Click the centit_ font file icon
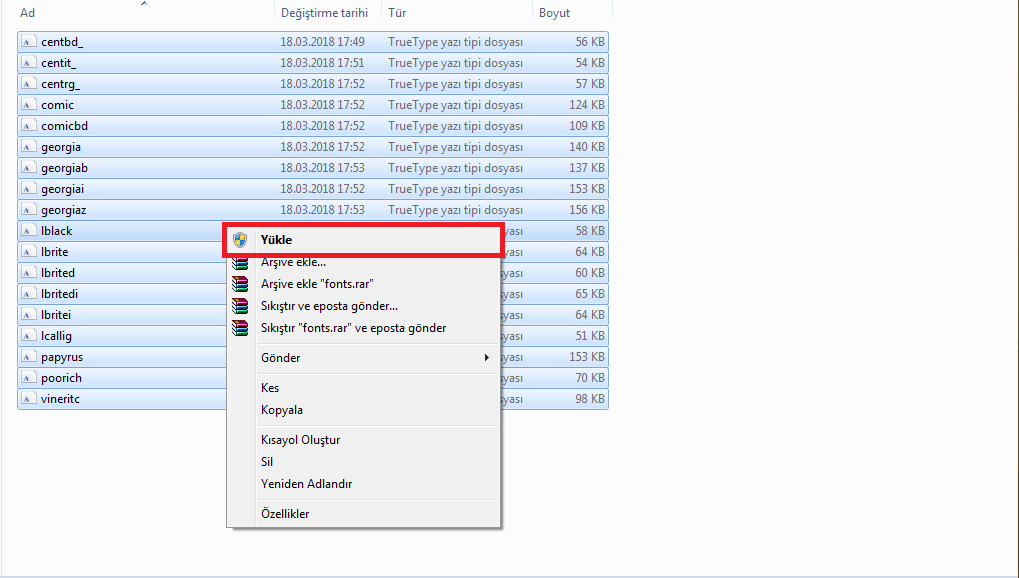 click(x=29, y=63)
